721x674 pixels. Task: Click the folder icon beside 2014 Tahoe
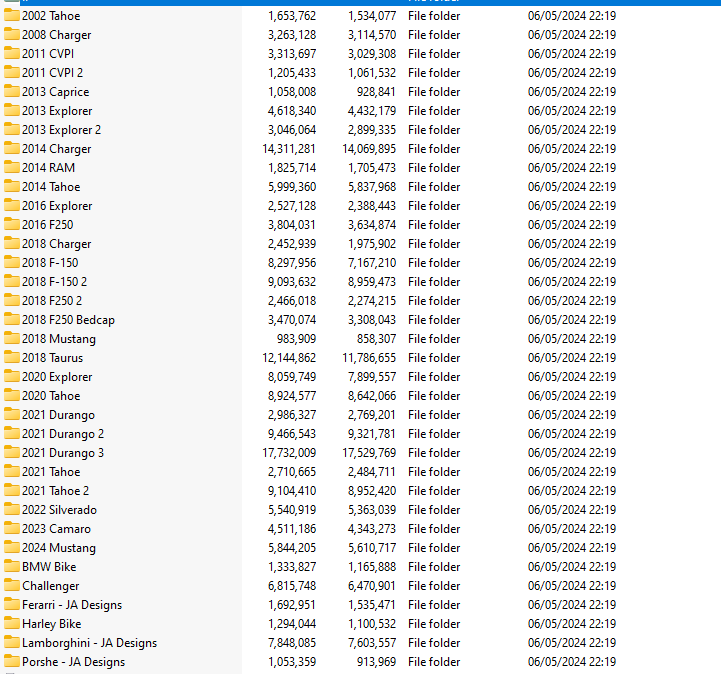tap(11, 187)
